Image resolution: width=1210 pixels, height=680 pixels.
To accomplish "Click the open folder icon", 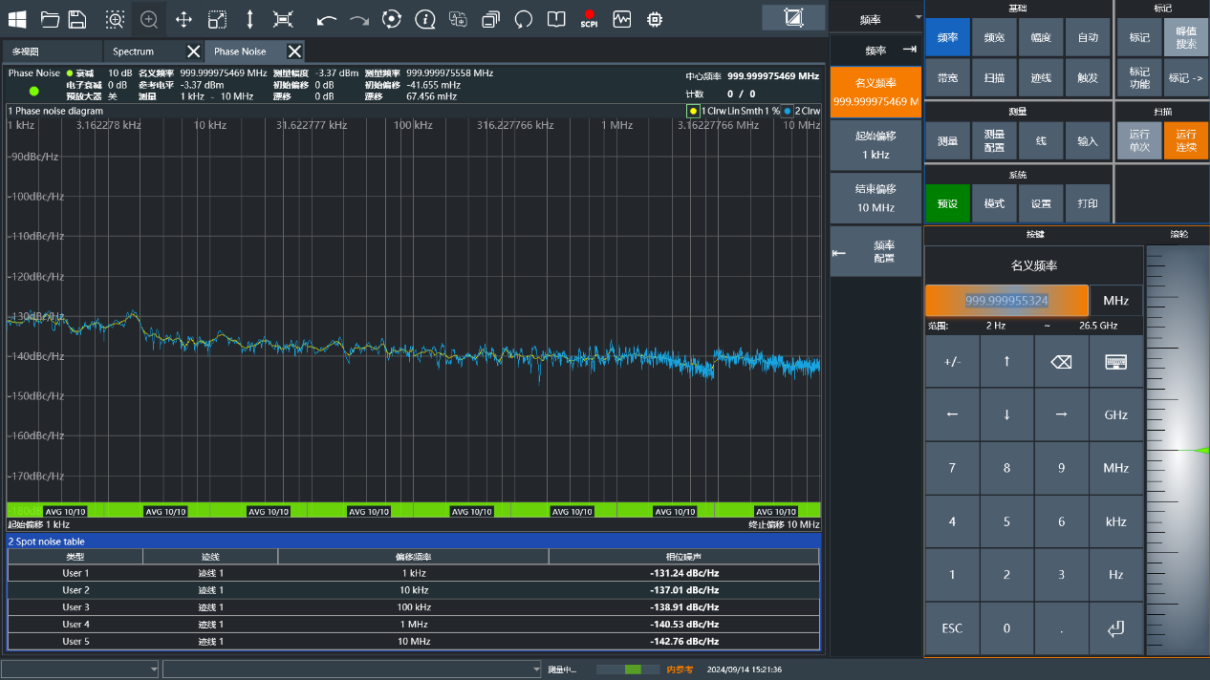I will click(50, 19).
